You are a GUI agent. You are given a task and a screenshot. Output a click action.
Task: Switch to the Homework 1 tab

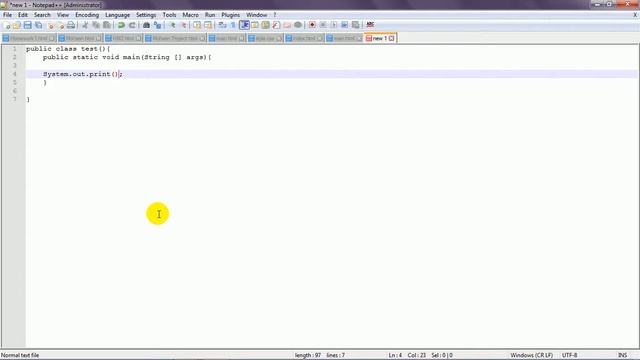point(29,38)
